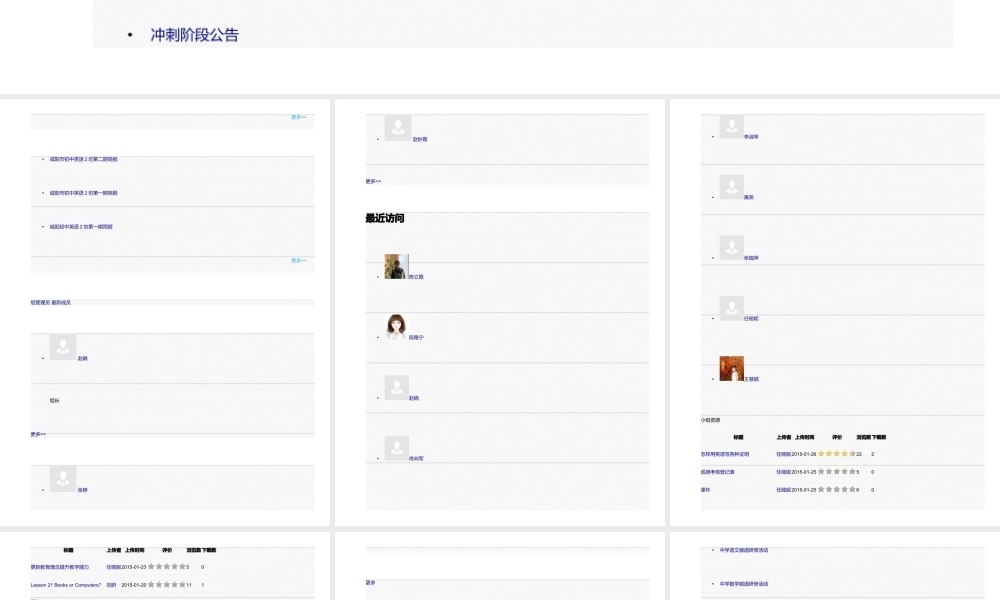Viewport: 1000px width, 600px height.
Task: Click the photo avatar of the first recent visitor
Action: (395, 266)
